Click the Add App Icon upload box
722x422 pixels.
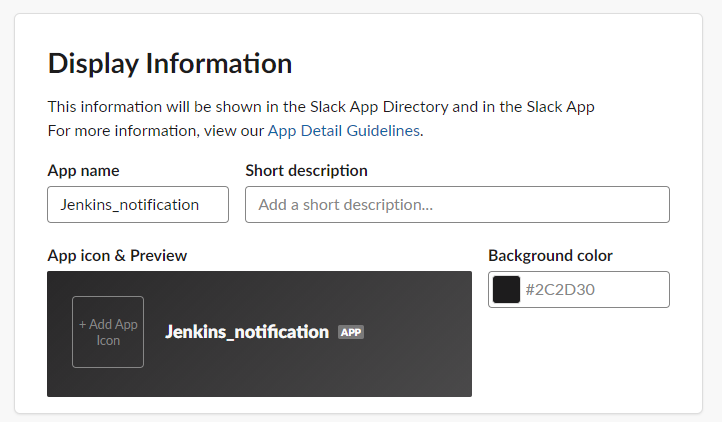[x=108, y=332]
